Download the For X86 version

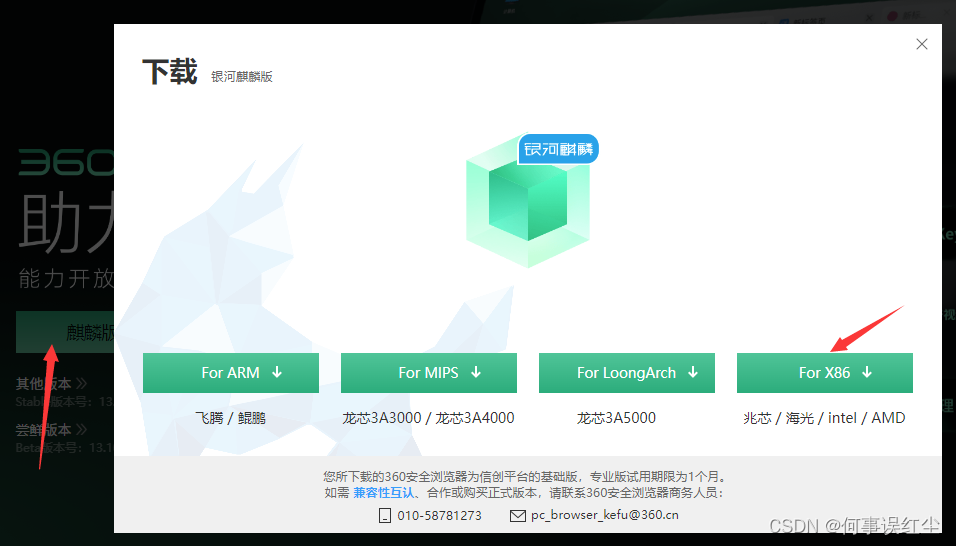825,373
